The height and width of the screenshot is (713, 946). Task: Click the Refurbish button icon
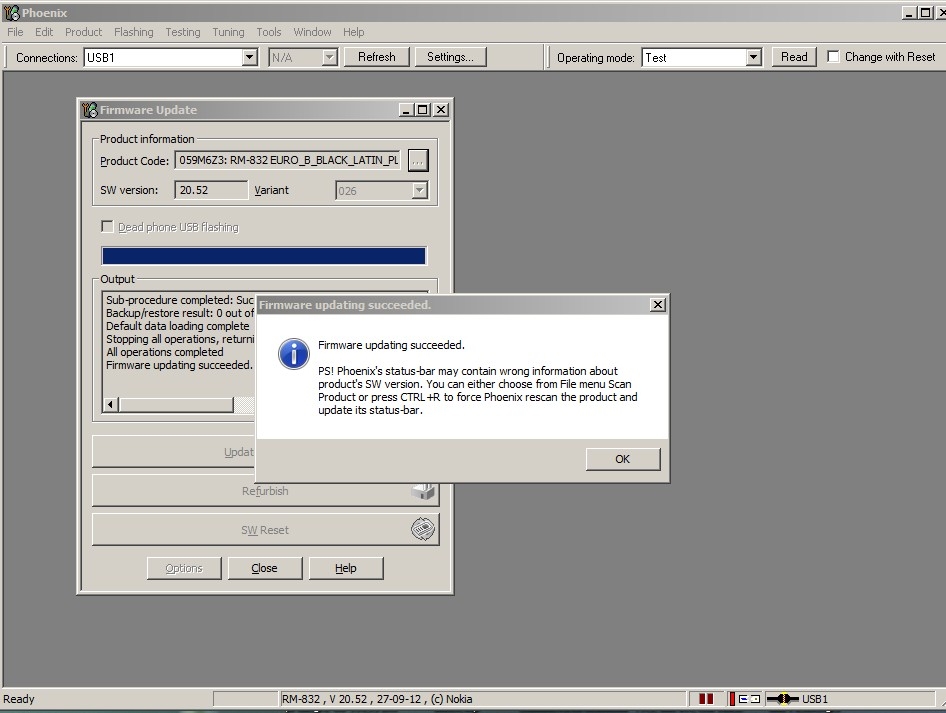click(x=423, y=491)
